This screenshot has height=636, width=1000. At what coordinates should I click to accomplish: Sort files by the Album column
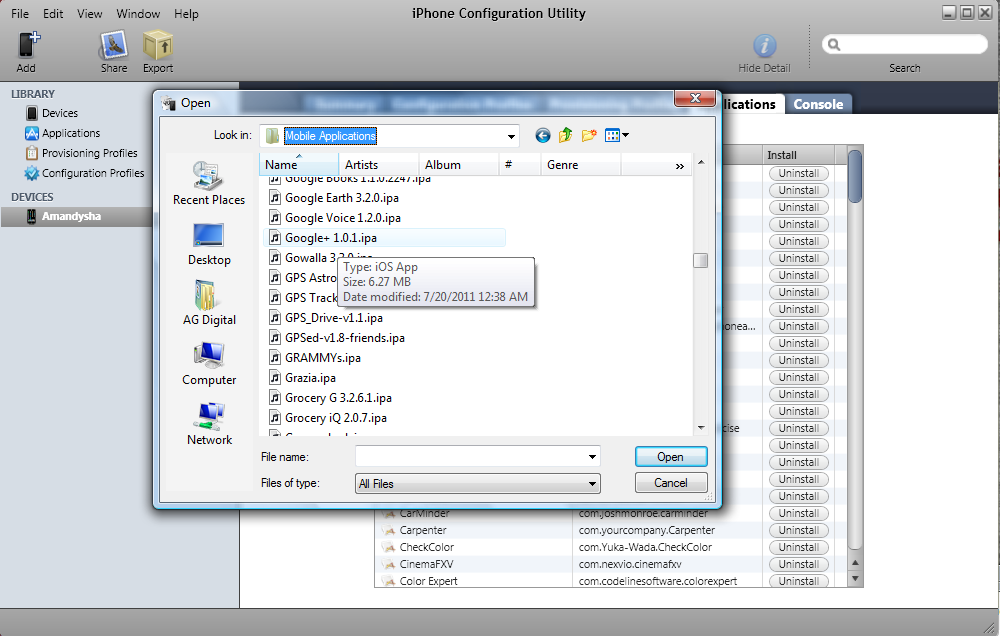coord(459,165)
